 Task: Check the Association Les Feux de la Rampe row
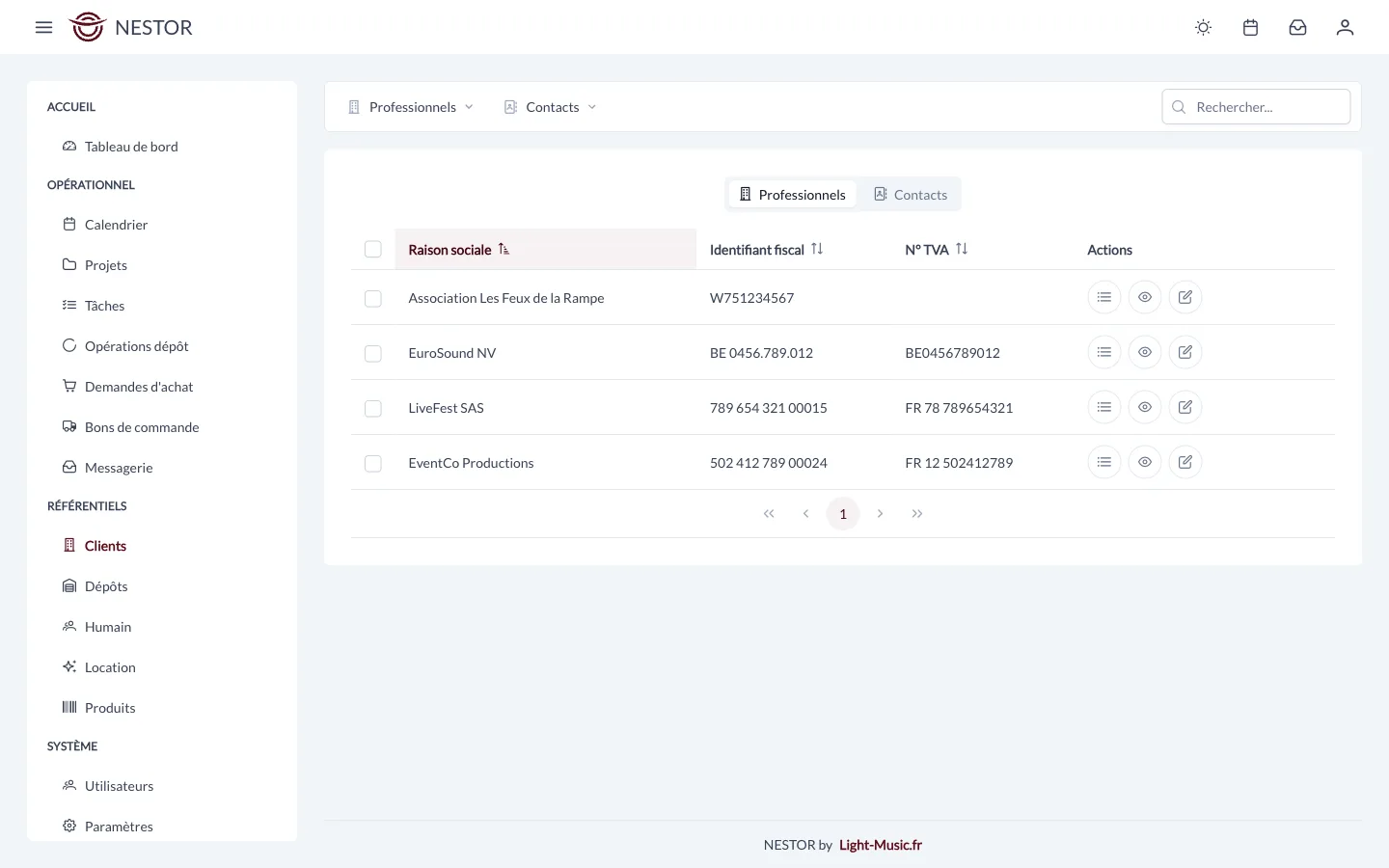pyautogui.click(x=373, y=299)
